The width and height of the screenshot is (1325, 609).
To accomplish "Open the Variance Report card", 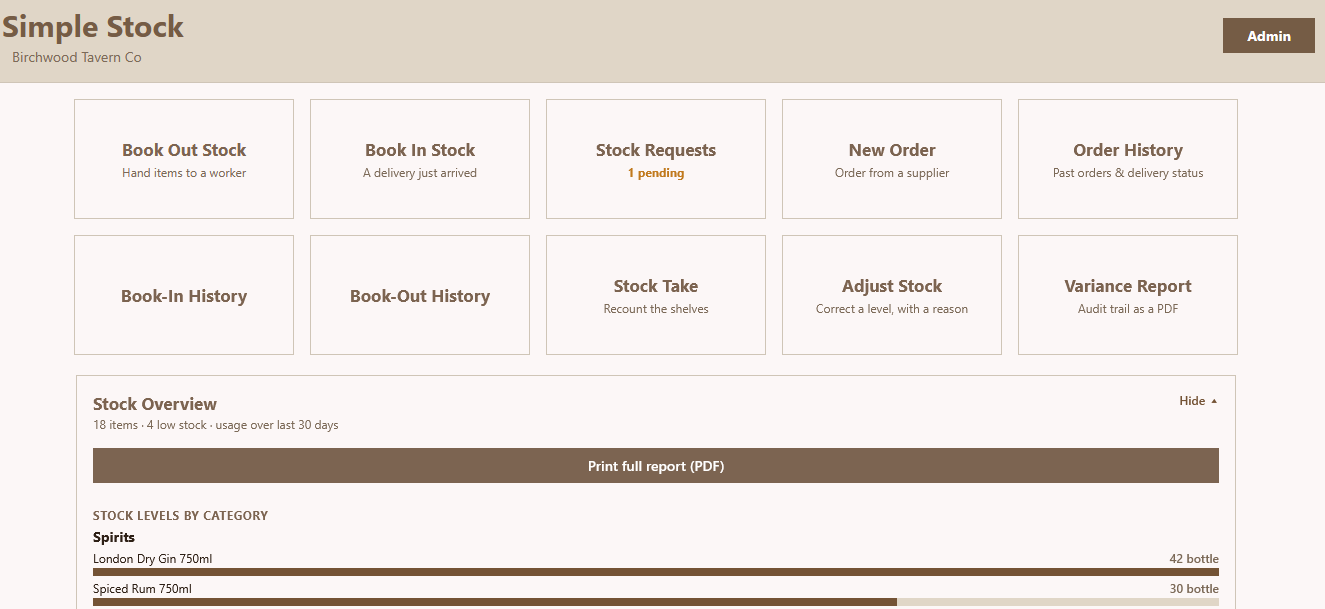I will (1128, 295).
